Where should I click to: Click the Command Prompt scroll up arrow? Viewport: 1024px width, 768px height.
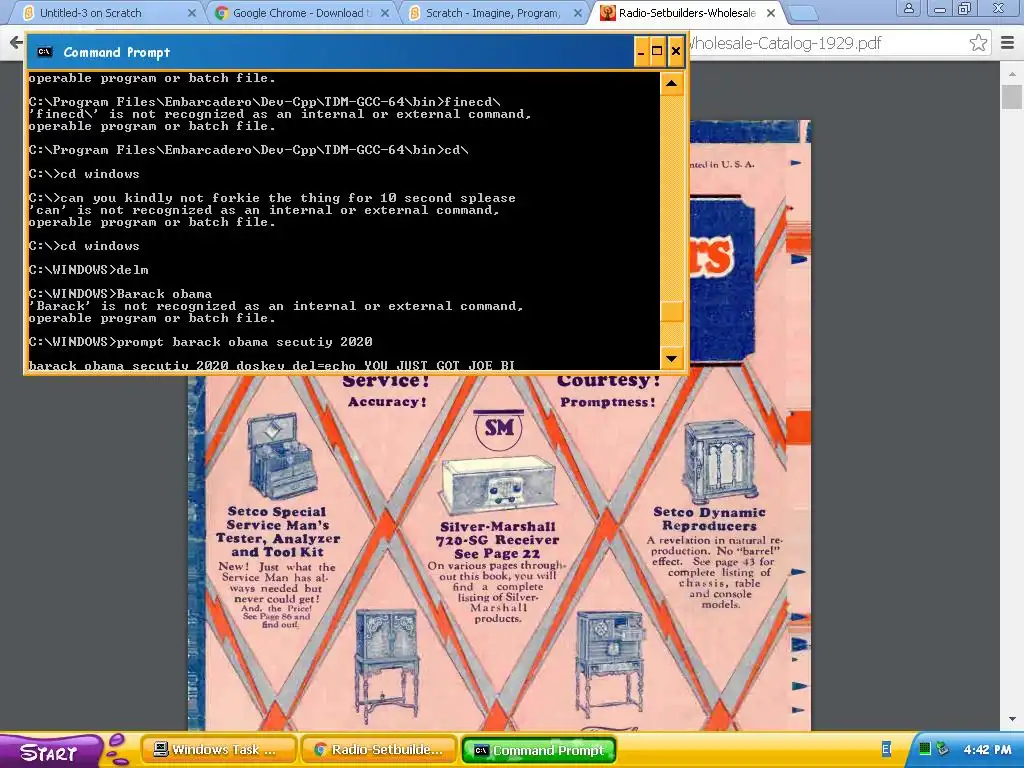coord(672,84)
